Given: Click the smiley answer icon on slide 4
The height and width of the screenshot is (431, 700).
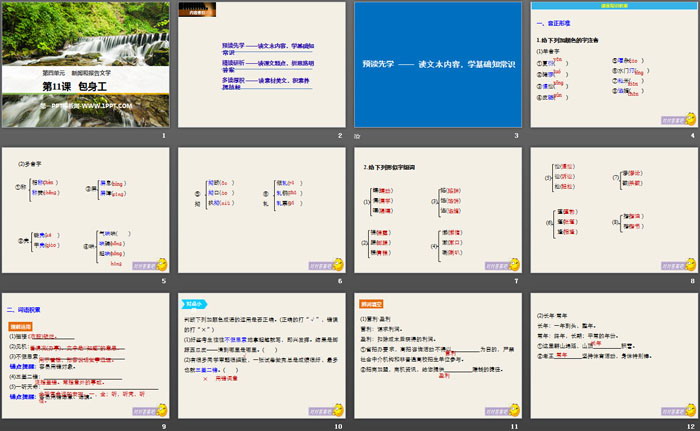Looking at the screenshot, I should point(691,119).
